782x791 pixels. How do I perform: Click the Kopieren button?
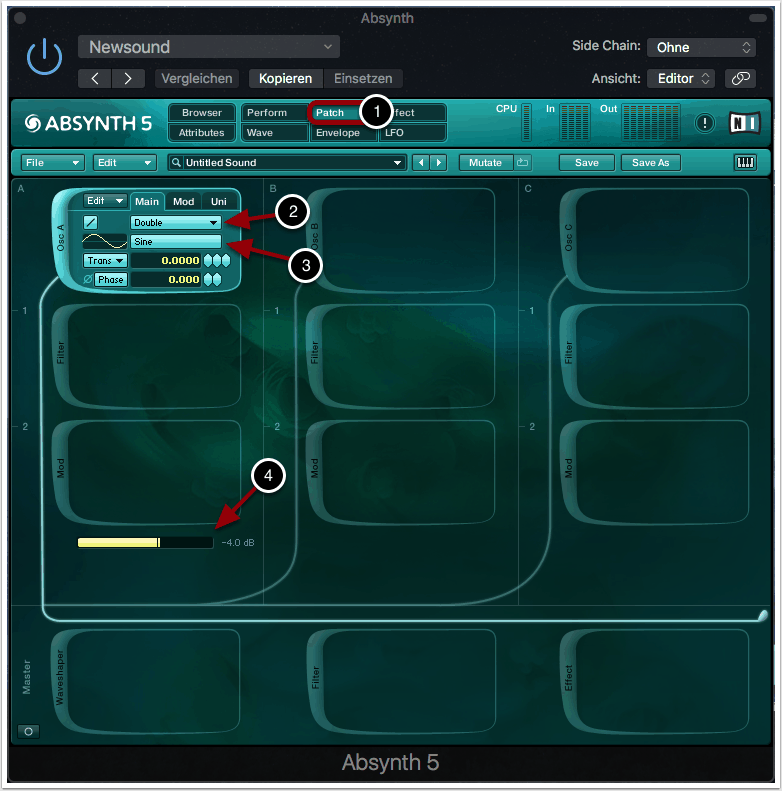(x=286, y=79)
